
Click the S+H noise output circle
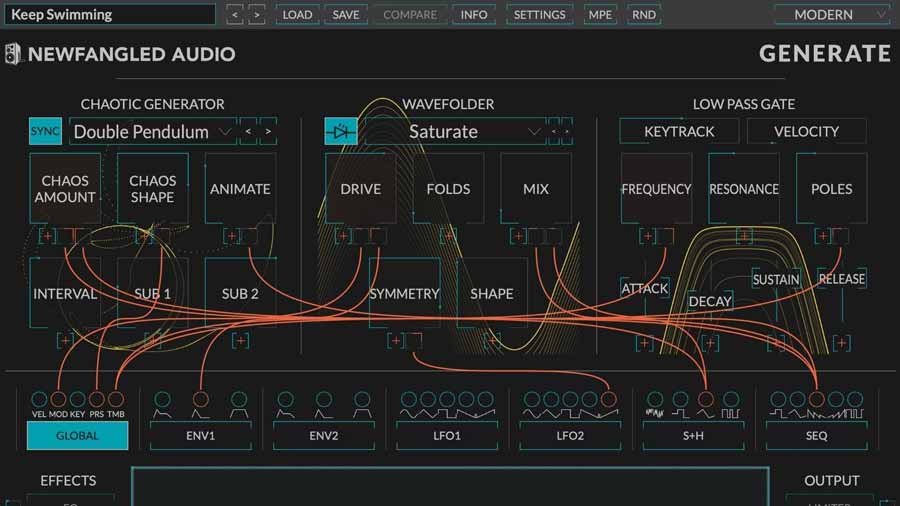tap(655, 399)
